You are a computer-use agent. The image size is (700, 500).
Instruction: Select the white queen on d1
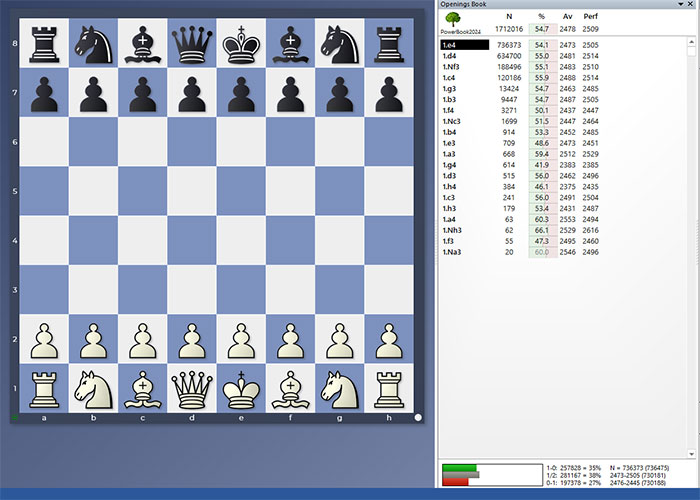(192, 390)
